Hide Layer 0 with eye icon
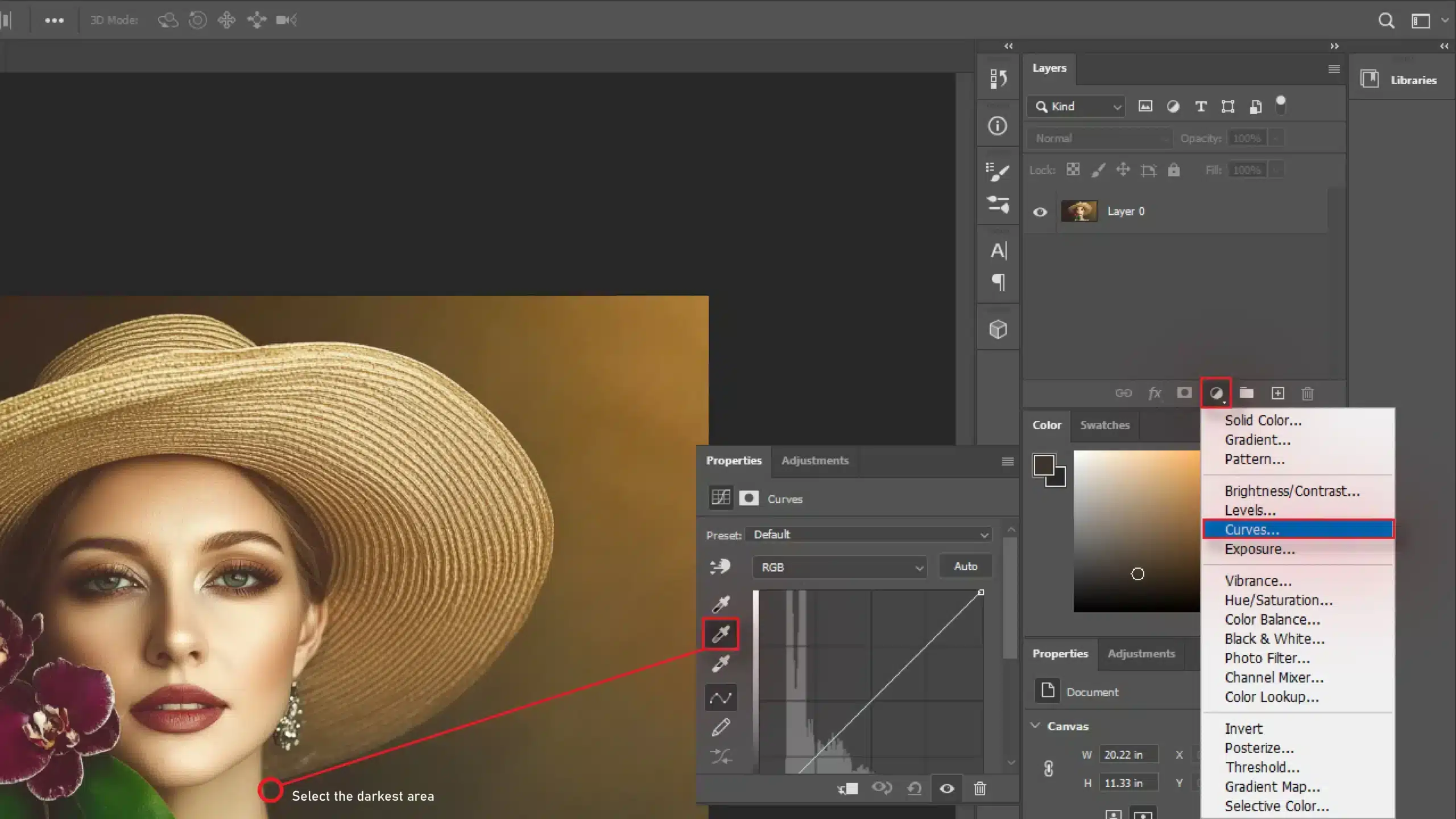This screenshot has width=1456, height=819. (x=1040, y=212)
